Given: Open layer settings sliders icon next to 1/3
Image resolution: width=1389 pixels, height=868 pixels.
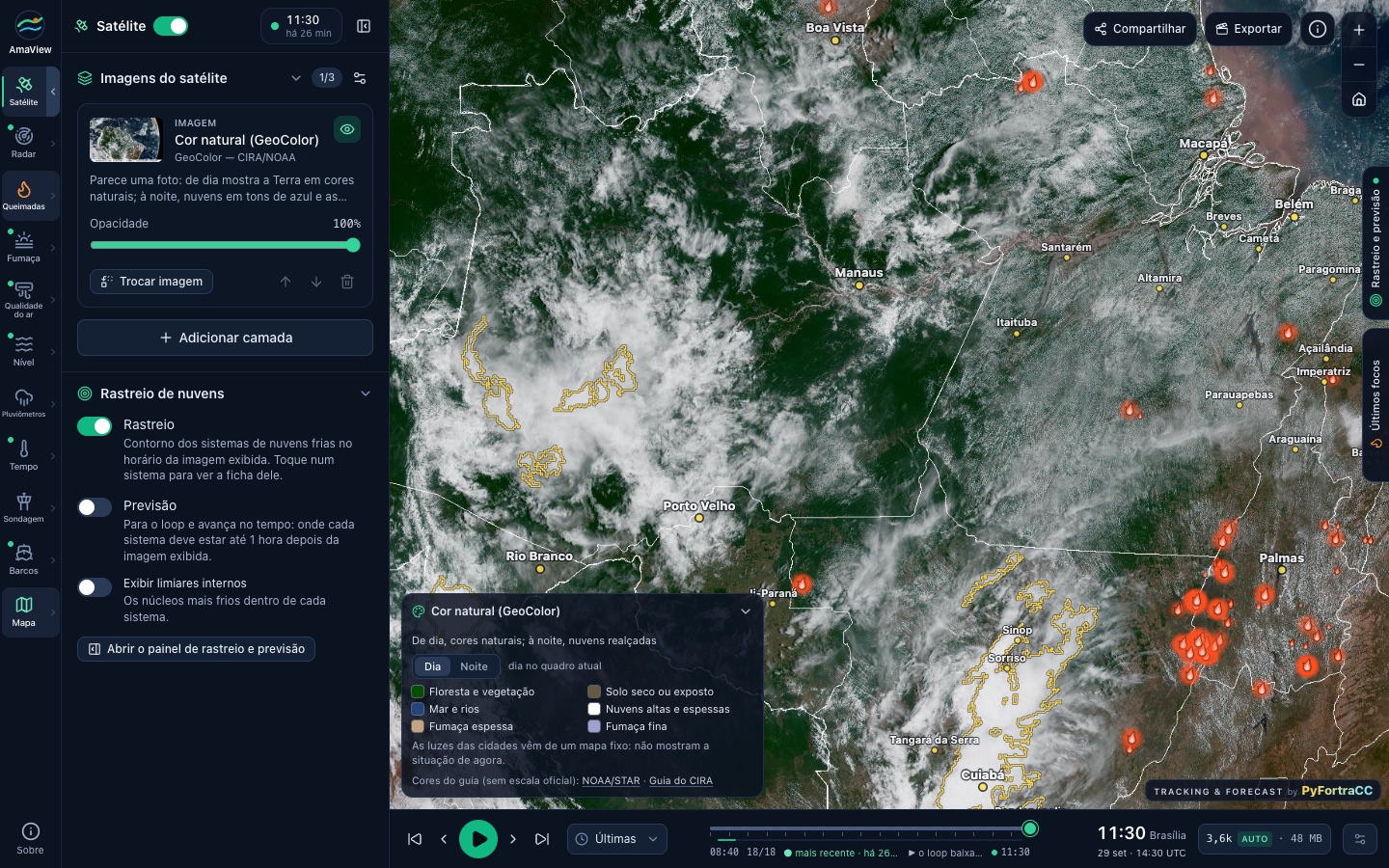Looking at the screenshot, I should (x=360, y=78).
